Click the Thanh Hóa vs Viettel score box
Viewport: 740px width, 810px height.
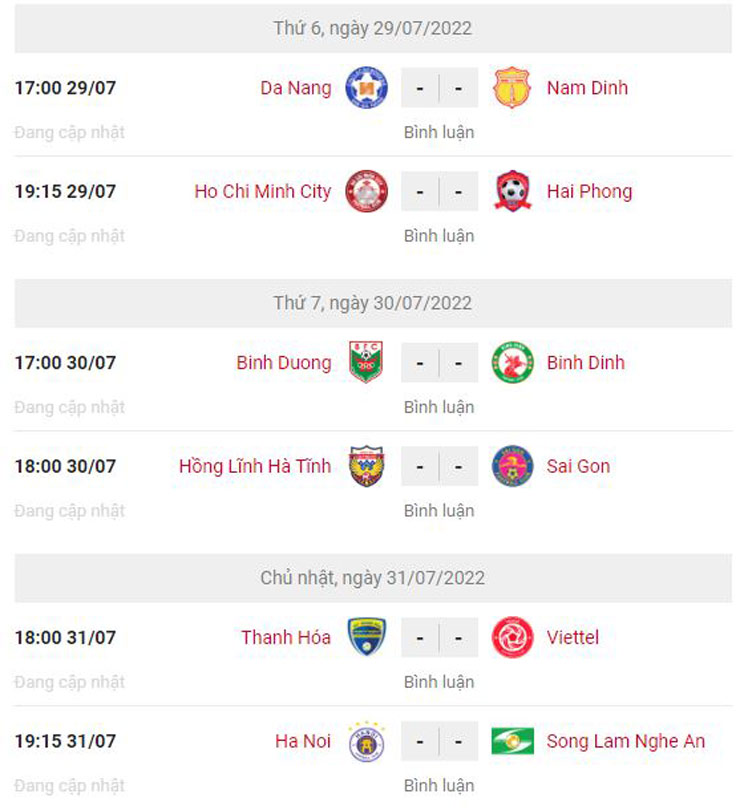click(x=439, y=638)
